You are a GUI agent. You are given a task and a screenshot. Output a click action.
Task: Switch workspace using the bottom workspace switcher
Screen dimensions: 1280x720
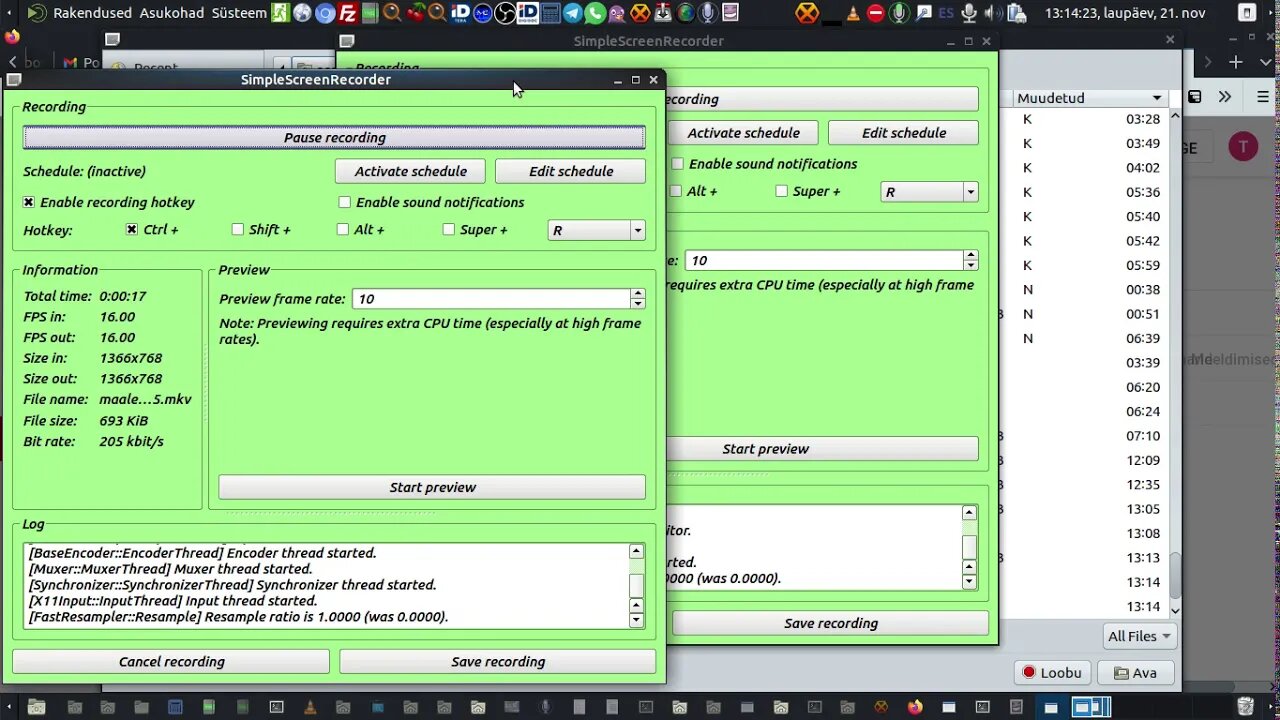coord(1091,707)
